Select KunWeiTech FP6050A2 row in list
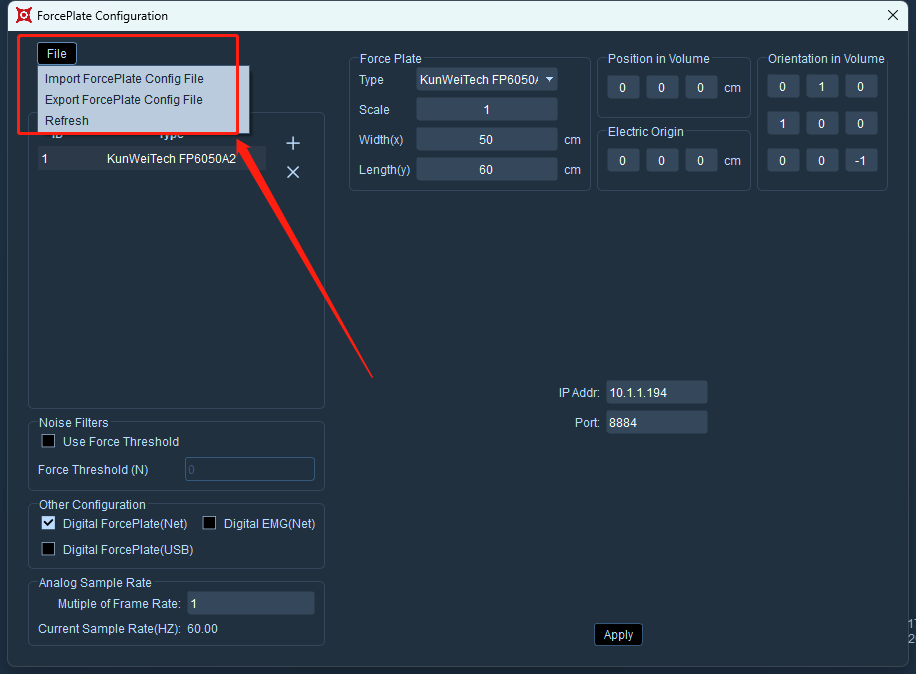 click(152, 159)
